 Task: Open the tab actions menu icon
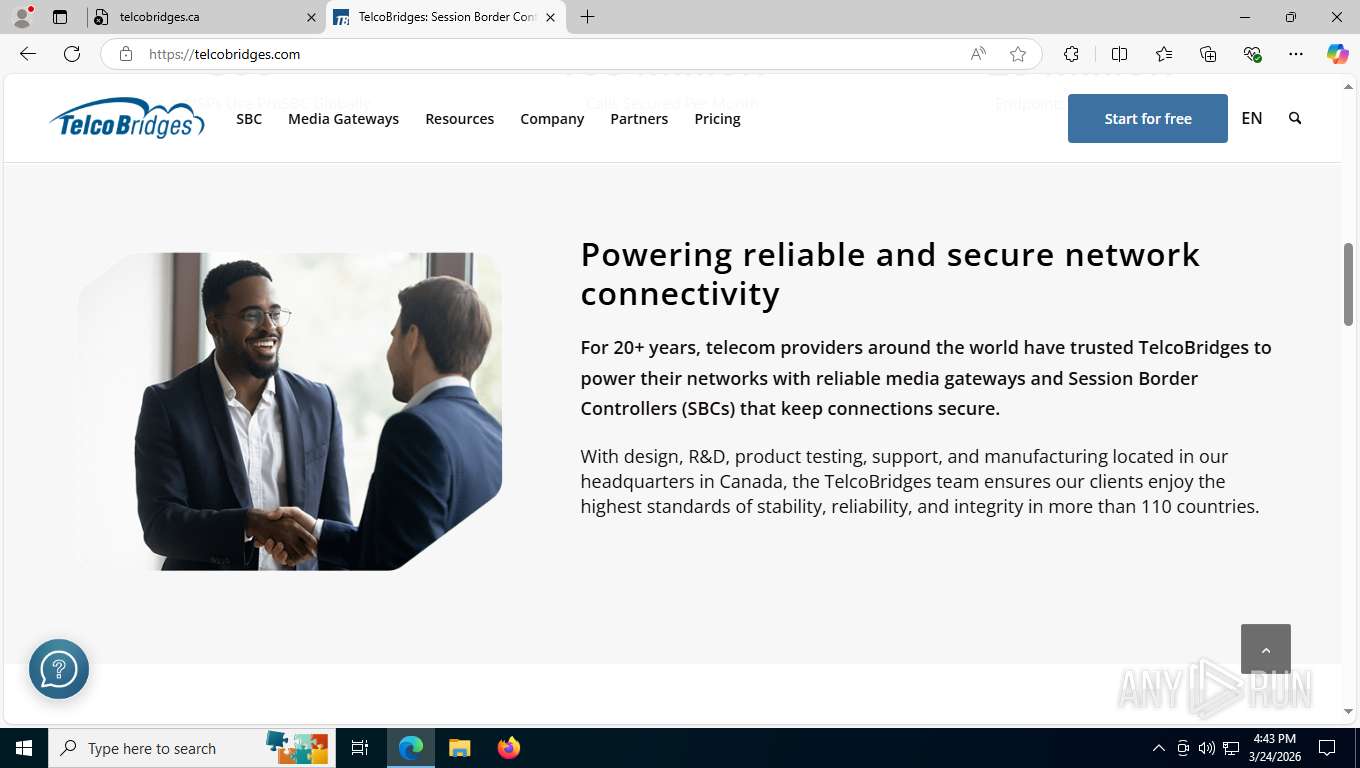[x=60, y=17]
